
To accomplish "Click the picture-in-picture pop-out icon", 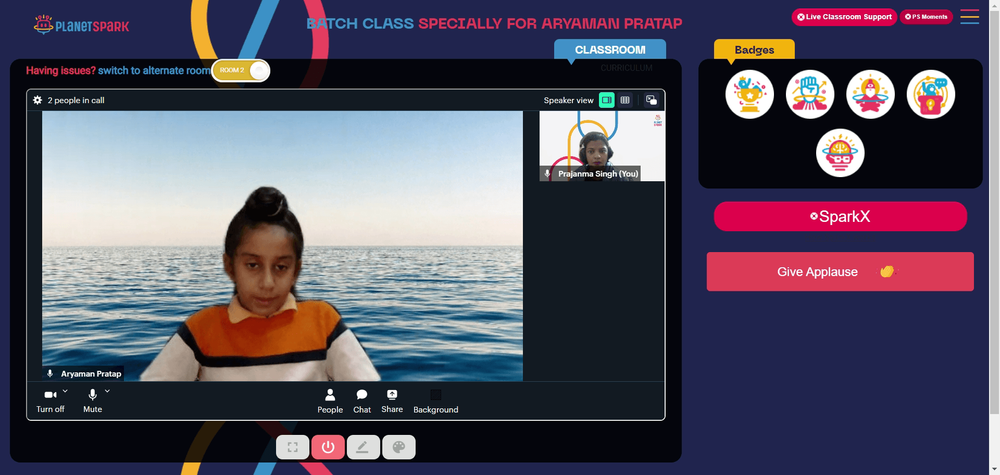I will [x=651, y=100].
